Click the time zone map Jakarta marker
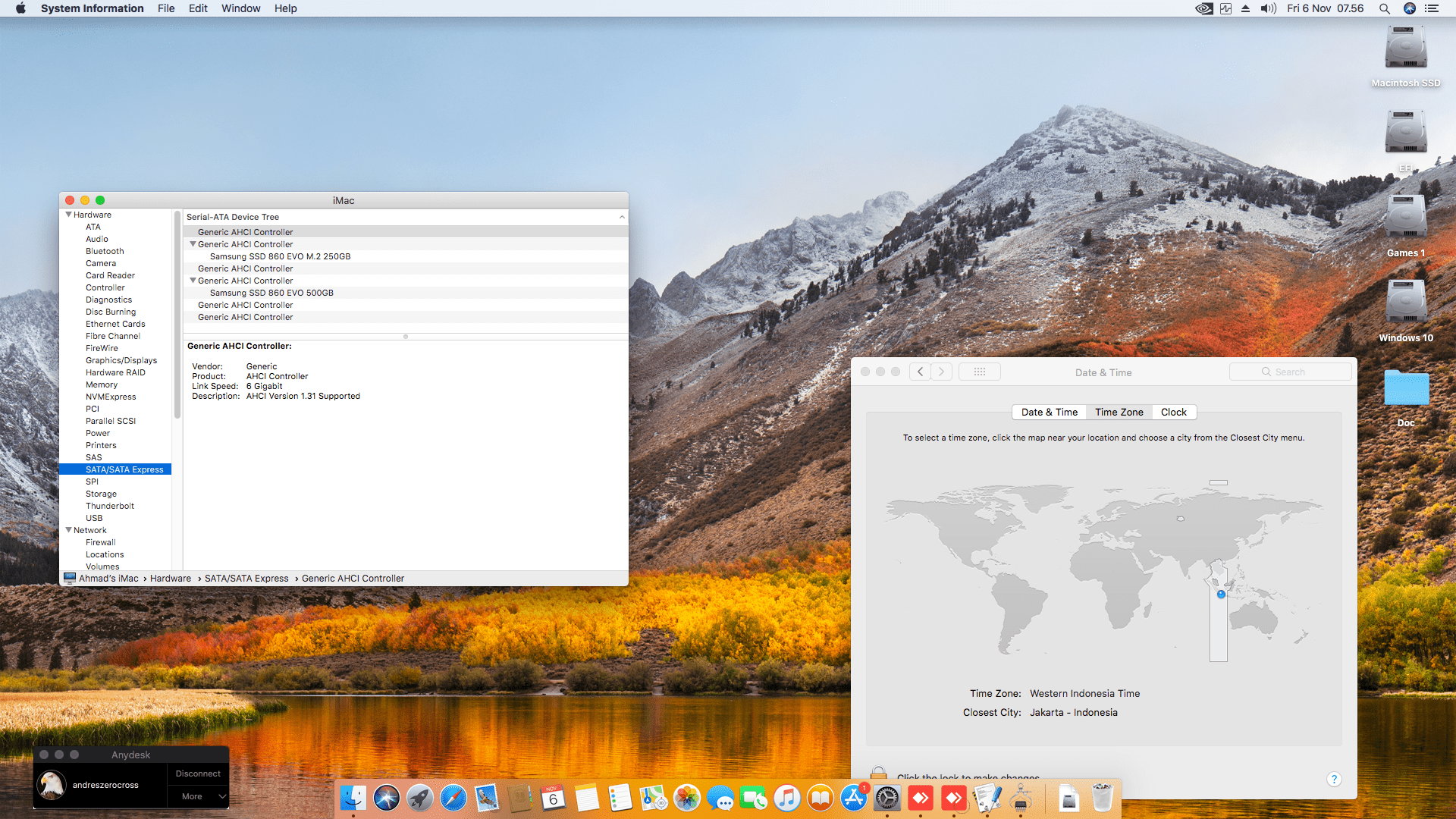This screenshot has width=1456, height=819. point(1221,595)
